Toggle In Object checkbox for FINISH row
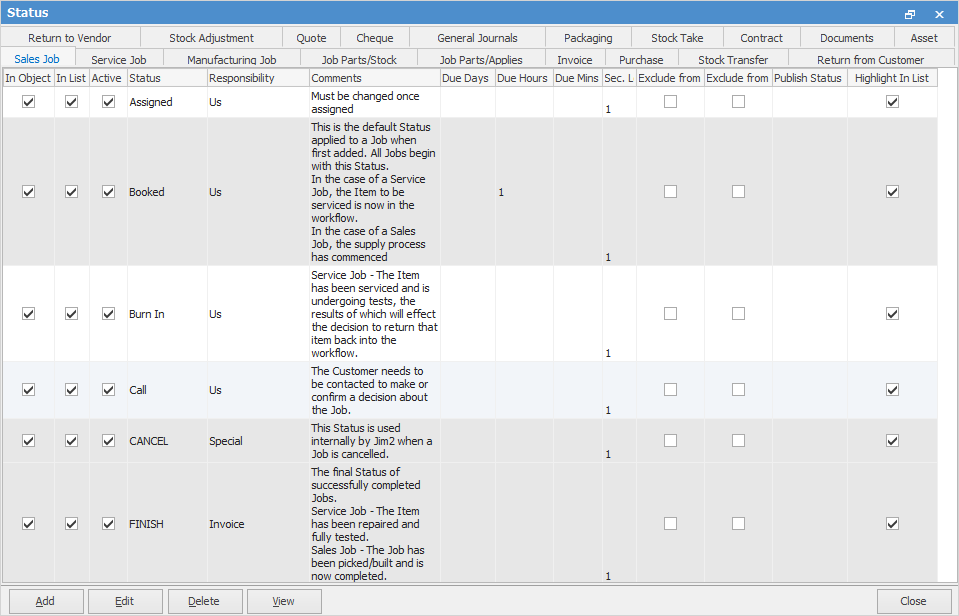This screenshot has width=959, height=616. point(28,524)
